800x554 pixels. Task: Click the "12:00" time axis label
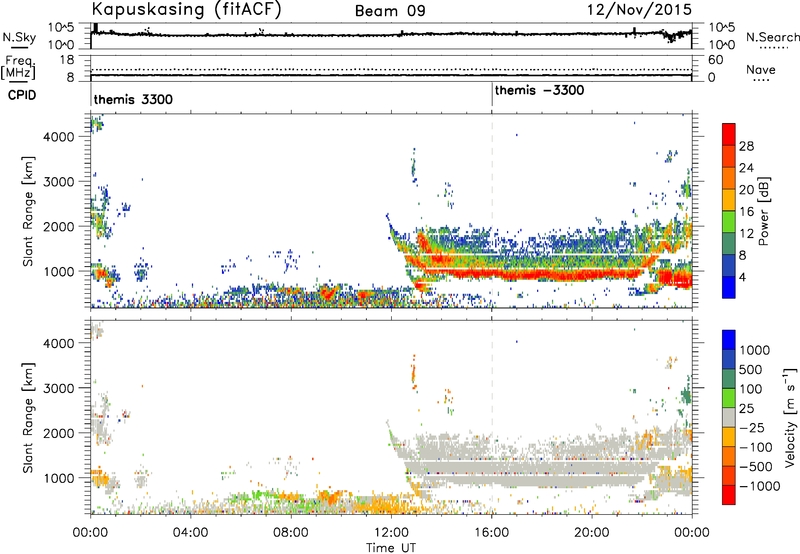[x=391, y=533]
